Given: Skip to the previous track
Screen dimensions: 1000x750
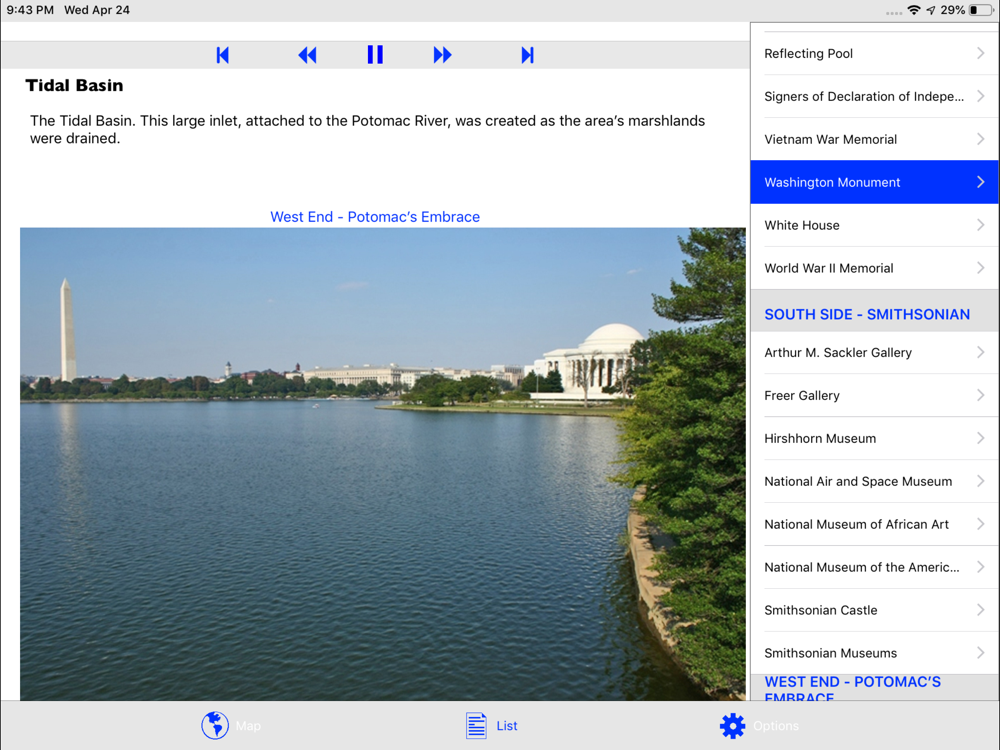Looking at the screenshot, I should click(223, 55).
